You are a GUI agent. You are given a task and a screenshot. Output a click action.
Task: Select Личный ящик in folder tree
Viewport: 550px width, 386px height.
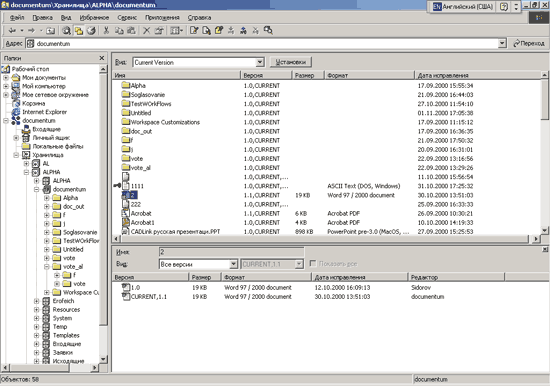[51, 138]
